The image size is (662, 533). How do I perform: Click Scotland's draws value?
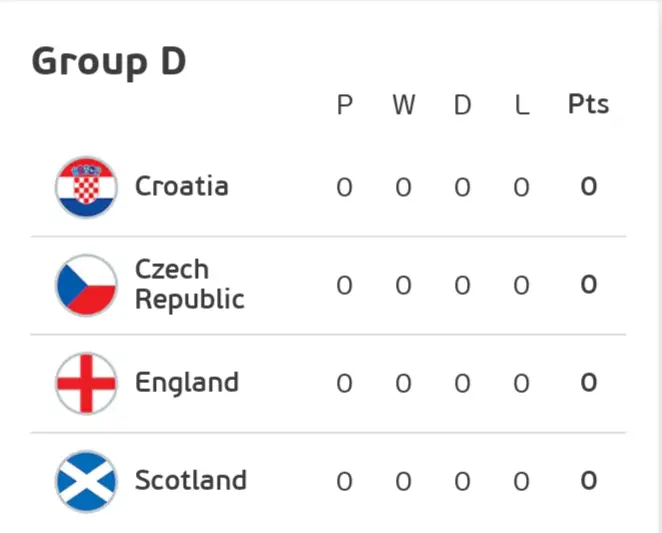click(462, 481)
